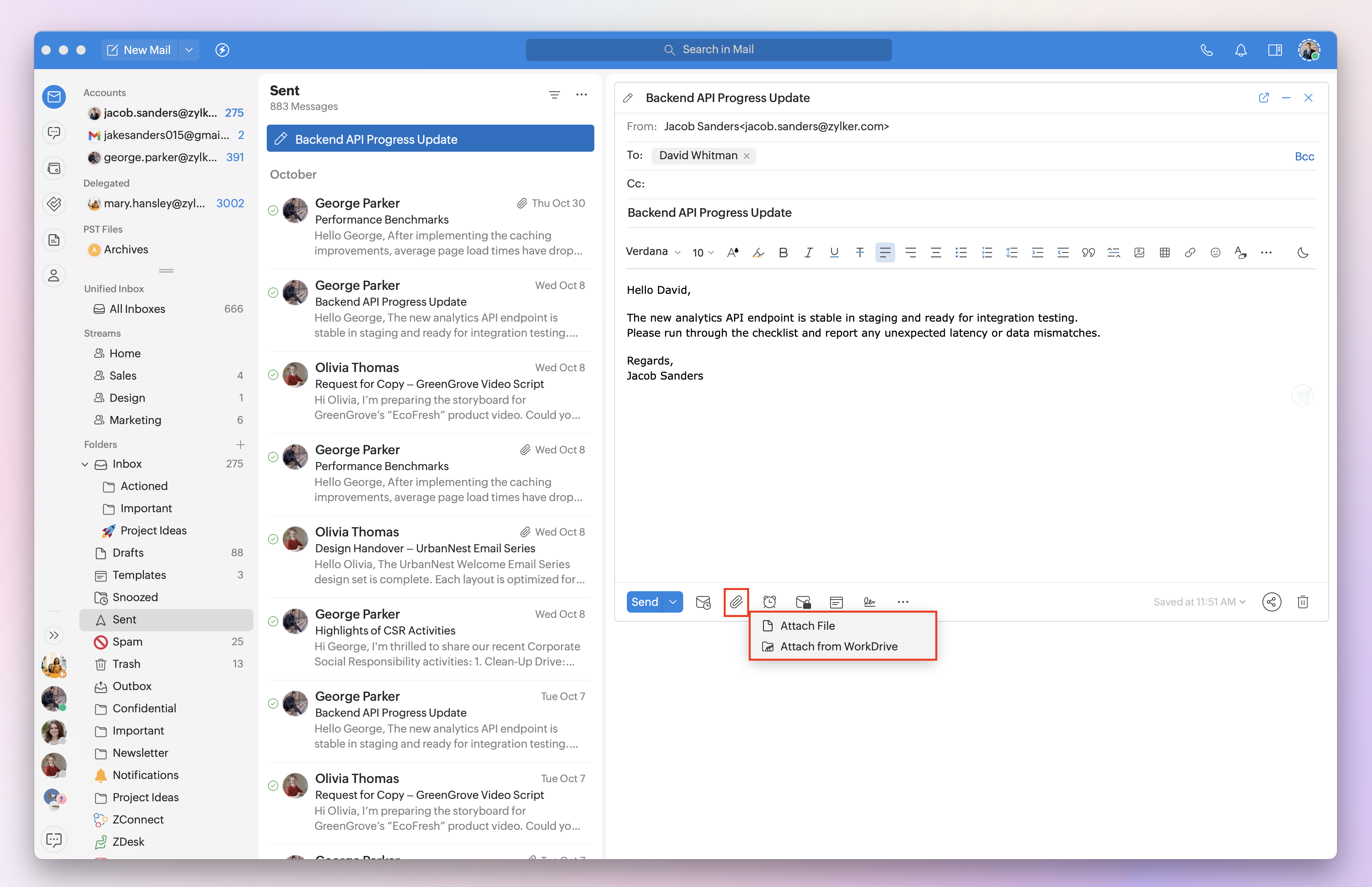Toggle bold formatting
Viewport: 1372px width, 887px height.
pyautogui.click(x=783, y=252)
